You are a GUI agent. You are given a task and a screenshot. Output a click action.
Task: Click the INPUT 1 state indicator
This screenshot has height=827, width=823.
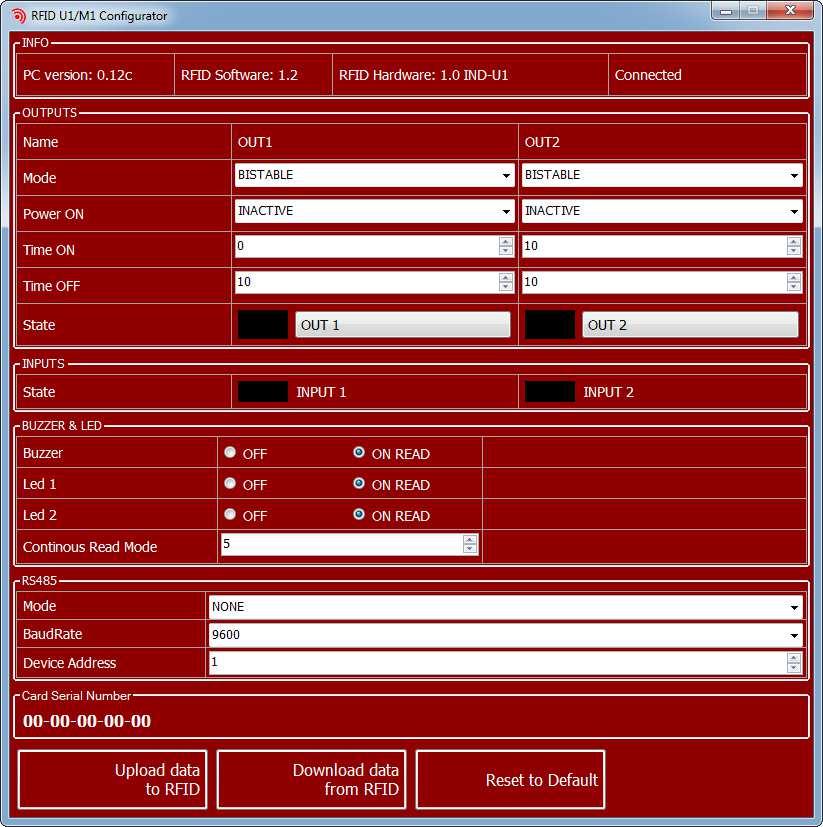coord(263,392)
